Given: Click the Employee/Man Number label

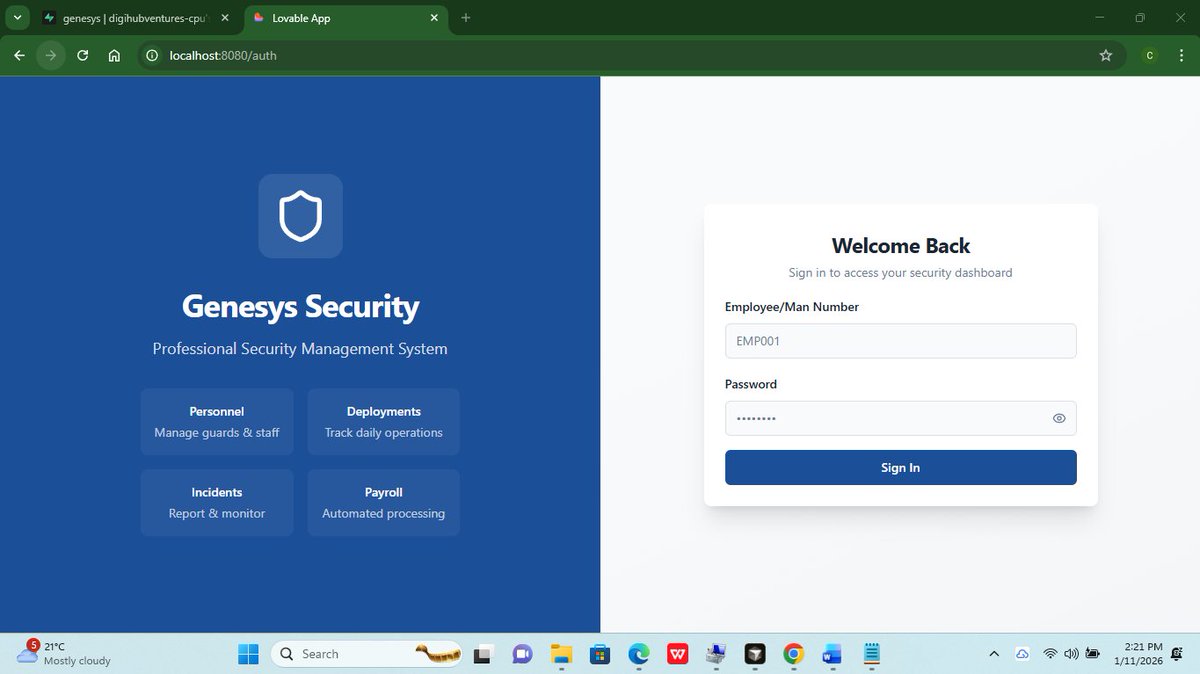Looking at the screenshot, I should [x=792, y=307].
